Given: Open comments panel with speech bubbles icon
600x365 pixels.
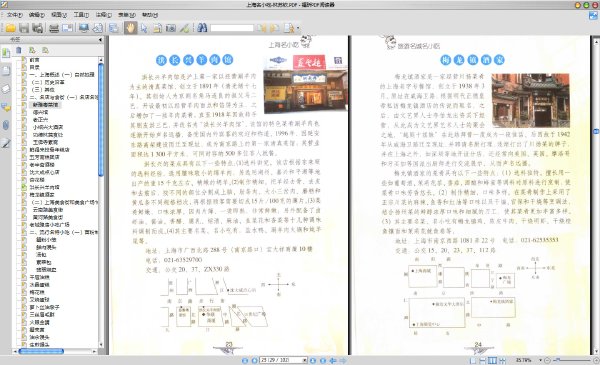Looking at the screenshot, I should 6,107.
